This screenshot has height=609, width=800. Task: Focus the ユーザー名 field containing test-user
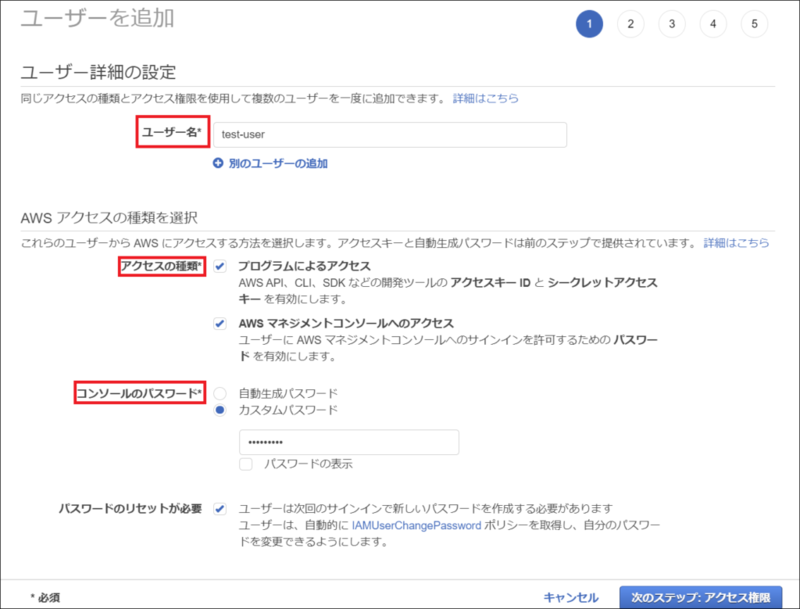(390, 135)
